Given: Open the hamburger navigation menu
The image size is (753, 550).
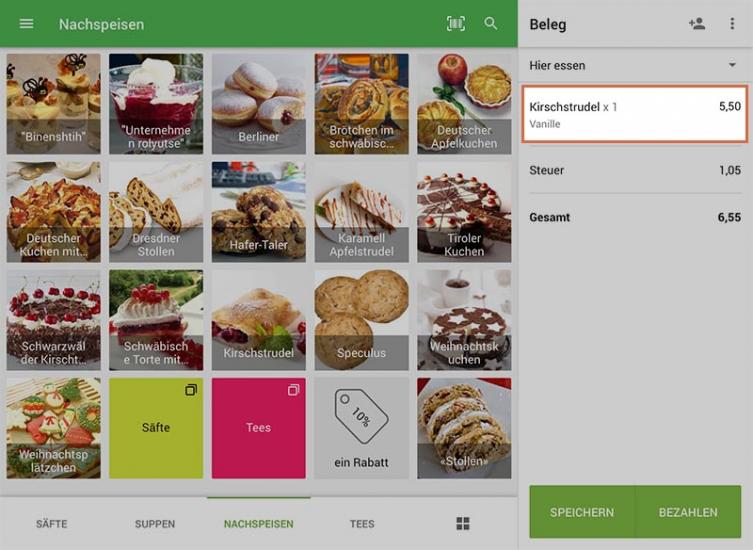Looking at the screenshot, I should coord(26,24).
